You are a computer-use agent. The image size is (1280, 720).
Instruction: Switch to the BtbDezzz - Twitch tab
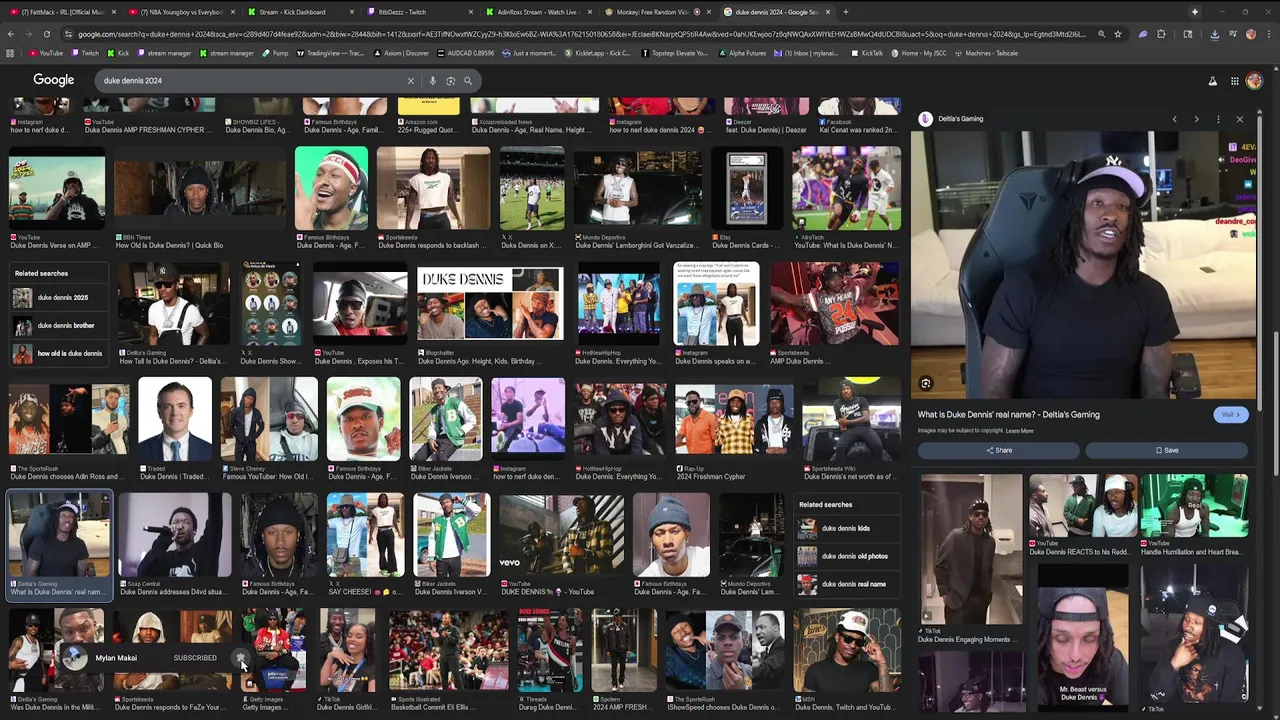point(420,12)
